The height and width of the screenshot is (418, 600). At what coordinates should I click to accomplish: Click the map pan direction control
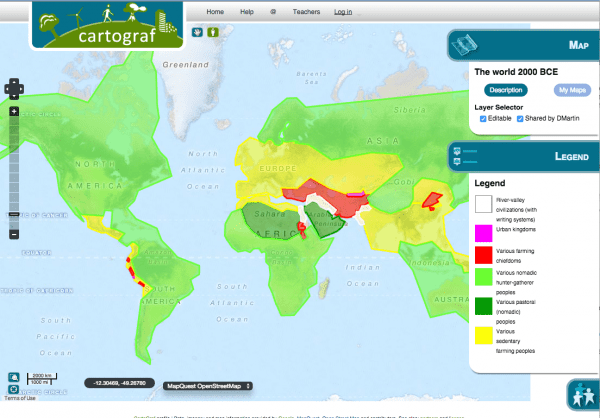click(x=14, y=88)
